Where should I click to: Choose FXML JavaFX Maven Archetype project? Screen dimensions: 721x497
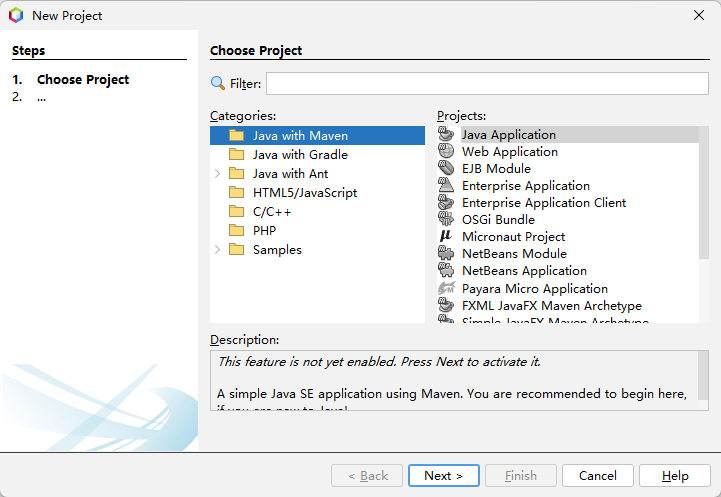click(552, 306)
